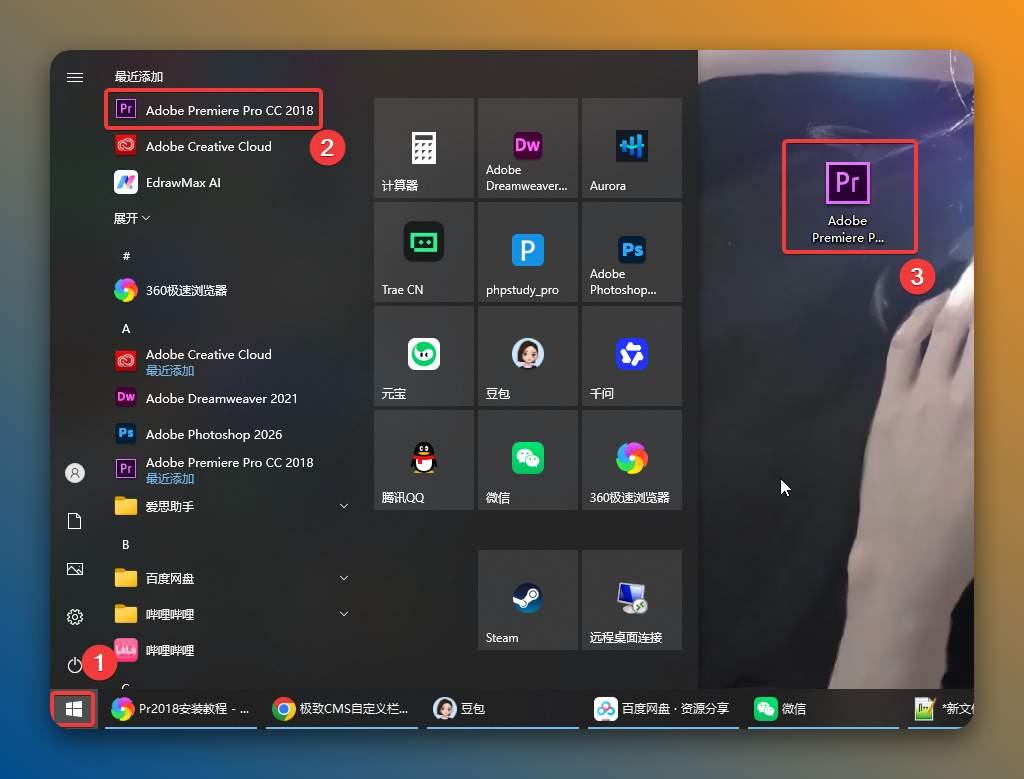Viewport: 1024px width, 779px height.
Task: Expand the 爱思助手 folder chevron
Action: [344, 506]
